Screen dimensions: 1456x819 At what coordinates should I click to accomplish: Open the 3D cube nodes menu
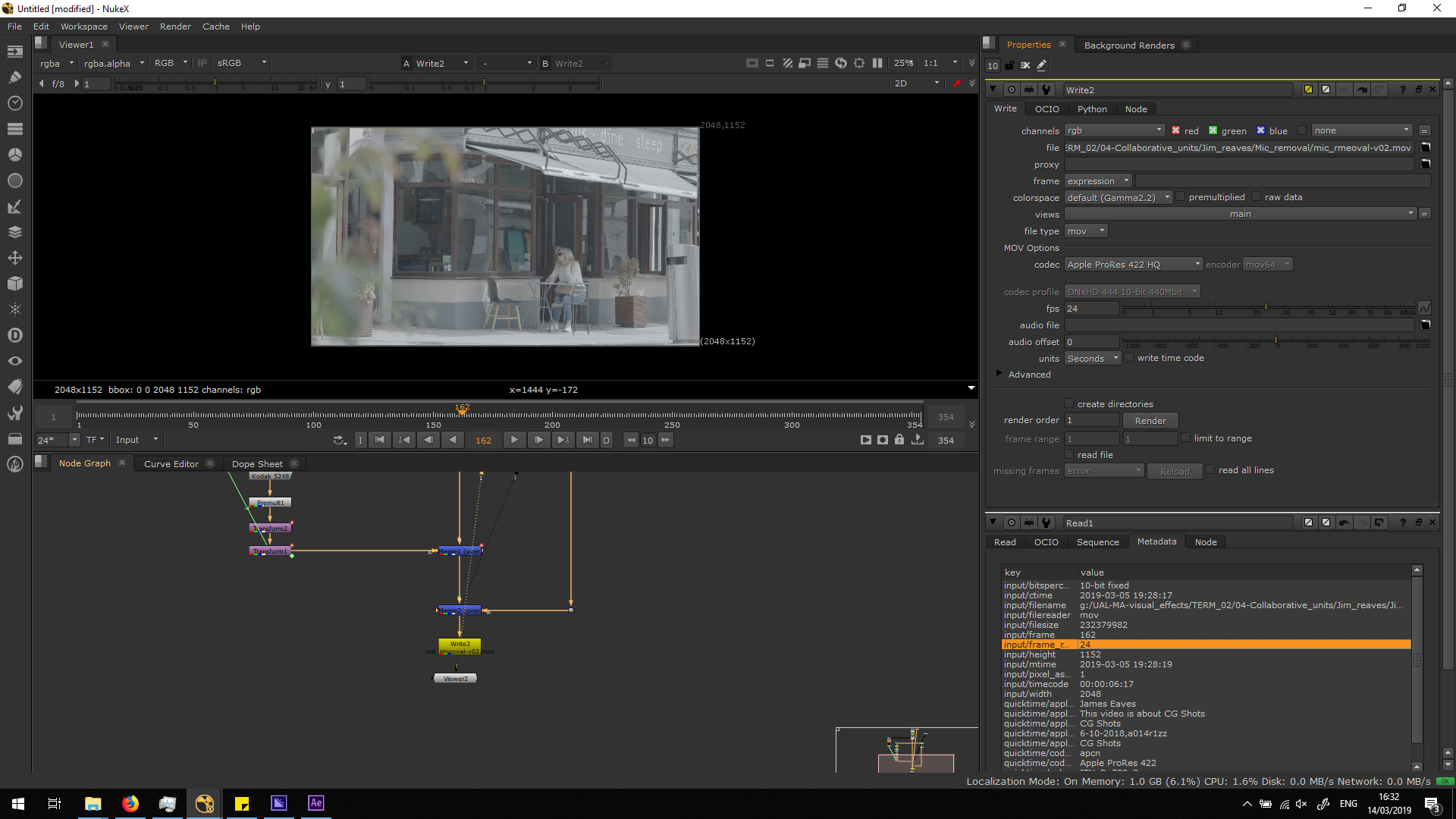15,284
